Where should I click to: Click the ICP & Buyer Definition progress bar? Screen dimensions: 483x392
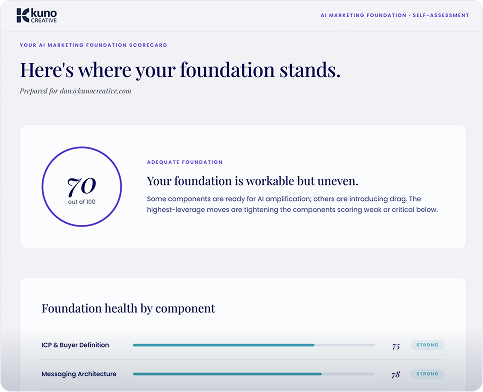pos(254,345)
